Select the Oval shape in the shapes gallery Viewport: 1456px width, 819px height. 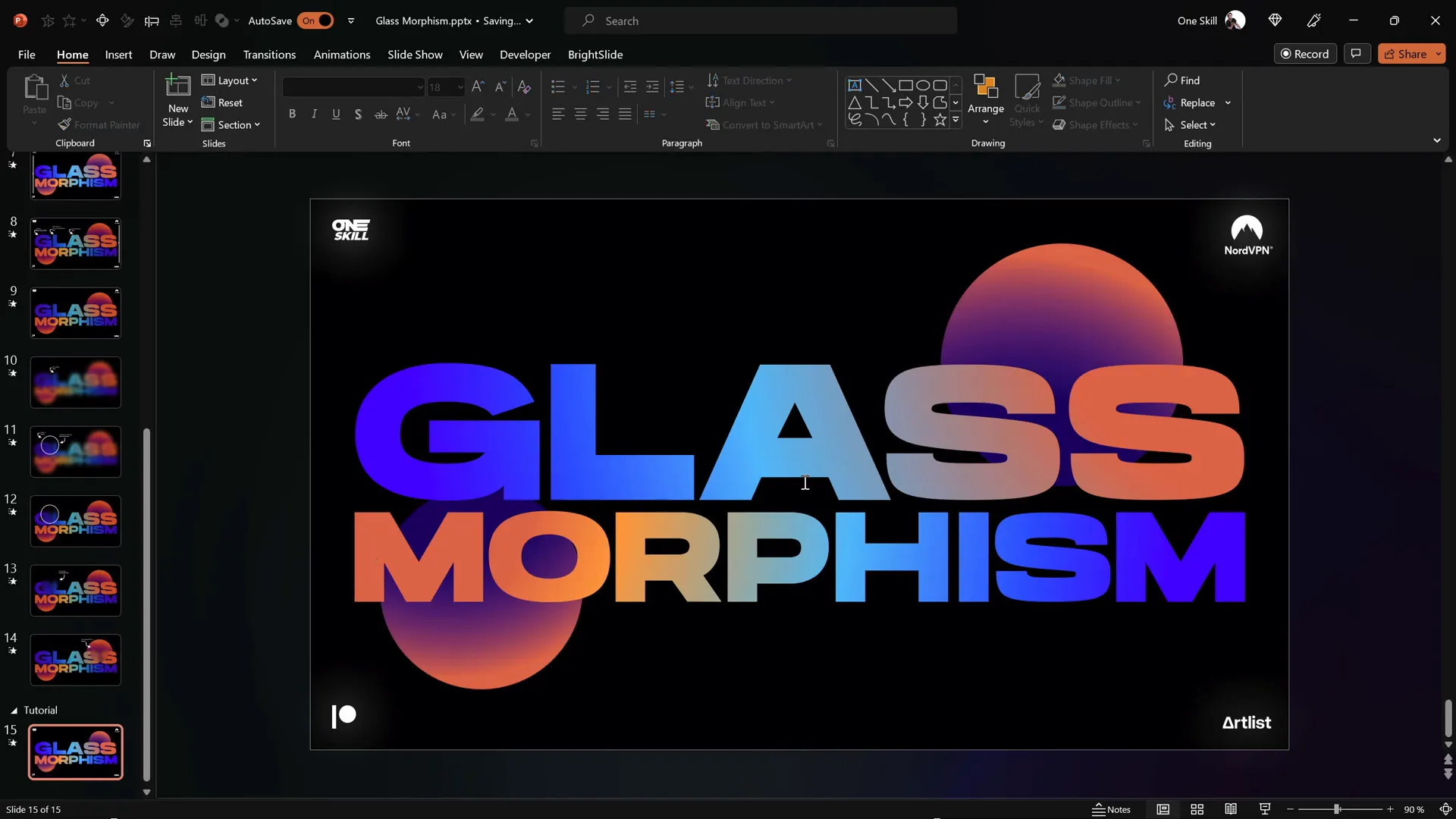[x=923, y=85]
